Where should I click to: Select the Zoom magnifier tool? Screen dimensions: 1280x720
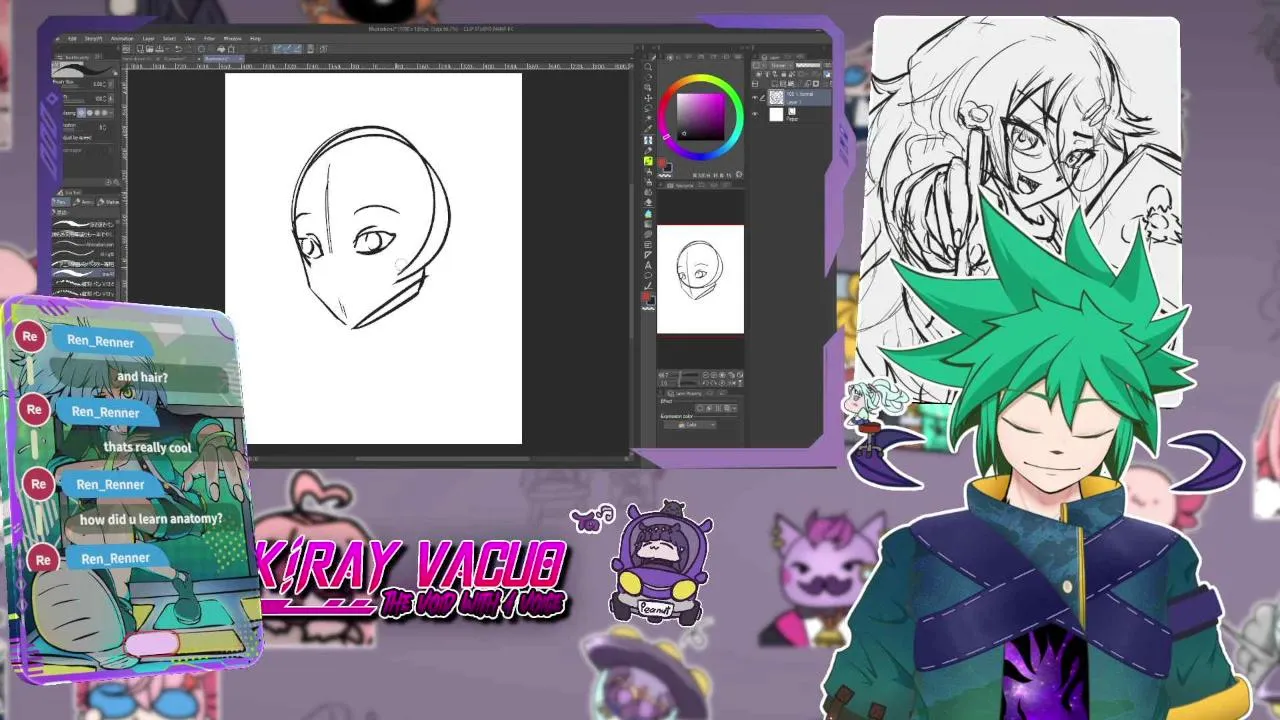point(648,67)
